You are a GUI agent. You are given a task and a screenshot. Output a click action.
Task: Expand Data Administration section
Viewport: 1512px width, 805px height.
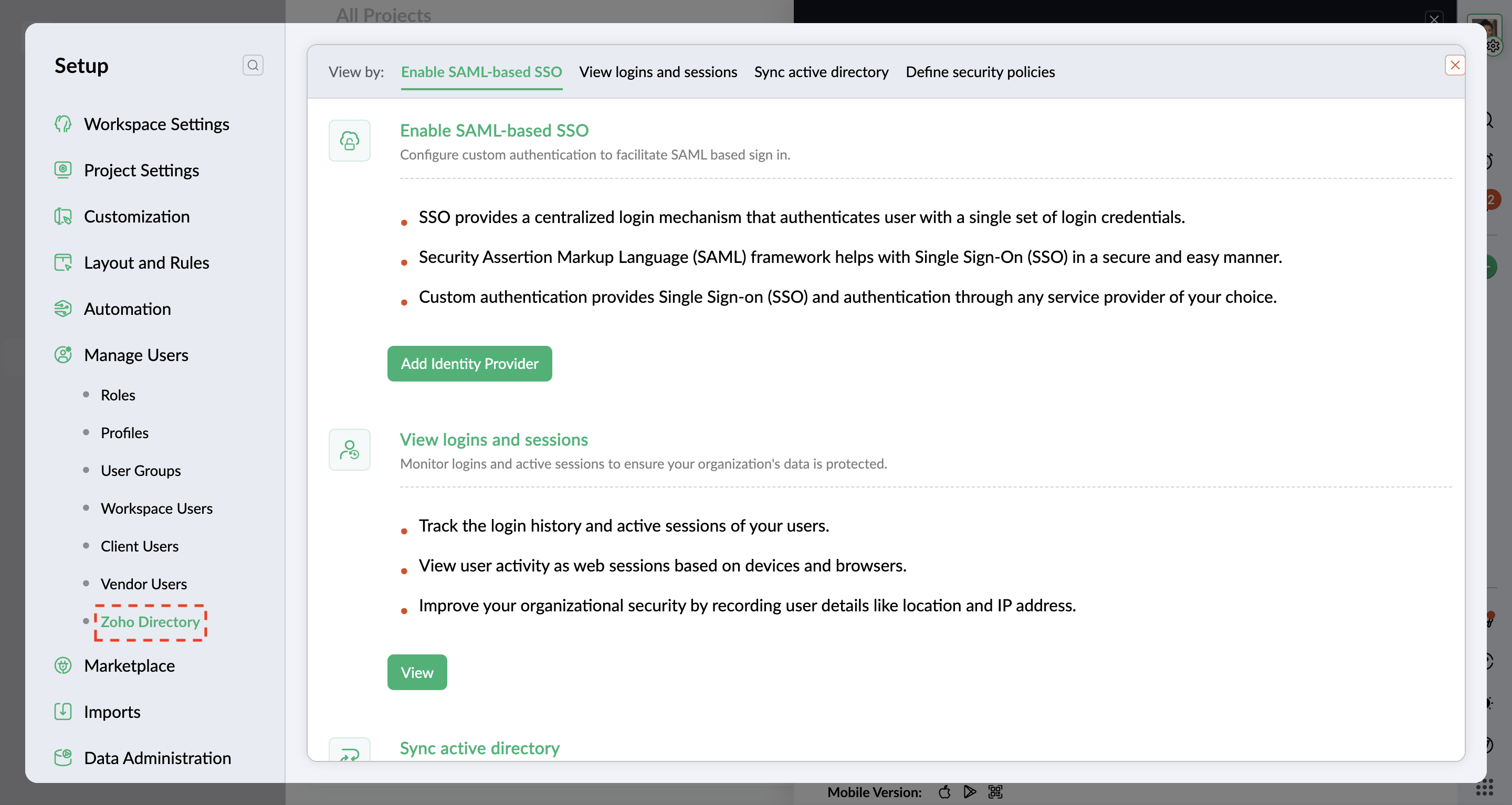click(x=157, y=757)
